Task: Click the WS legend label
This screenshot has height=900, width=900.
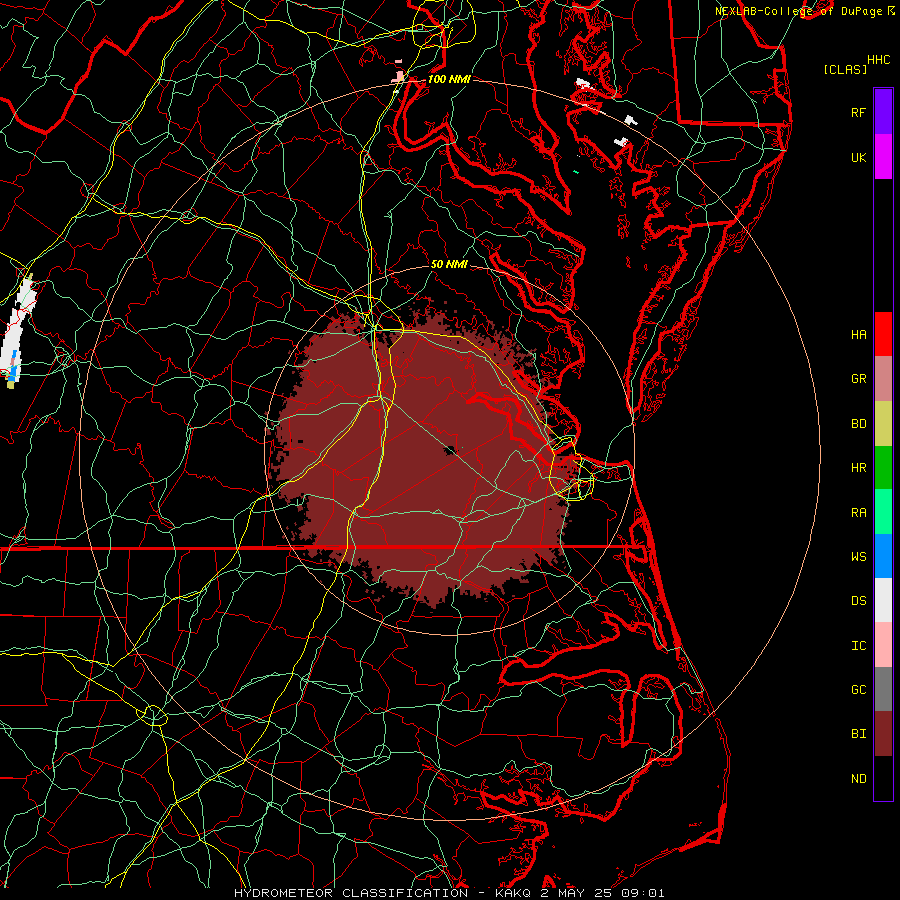Action: click(x=858, y=557)
